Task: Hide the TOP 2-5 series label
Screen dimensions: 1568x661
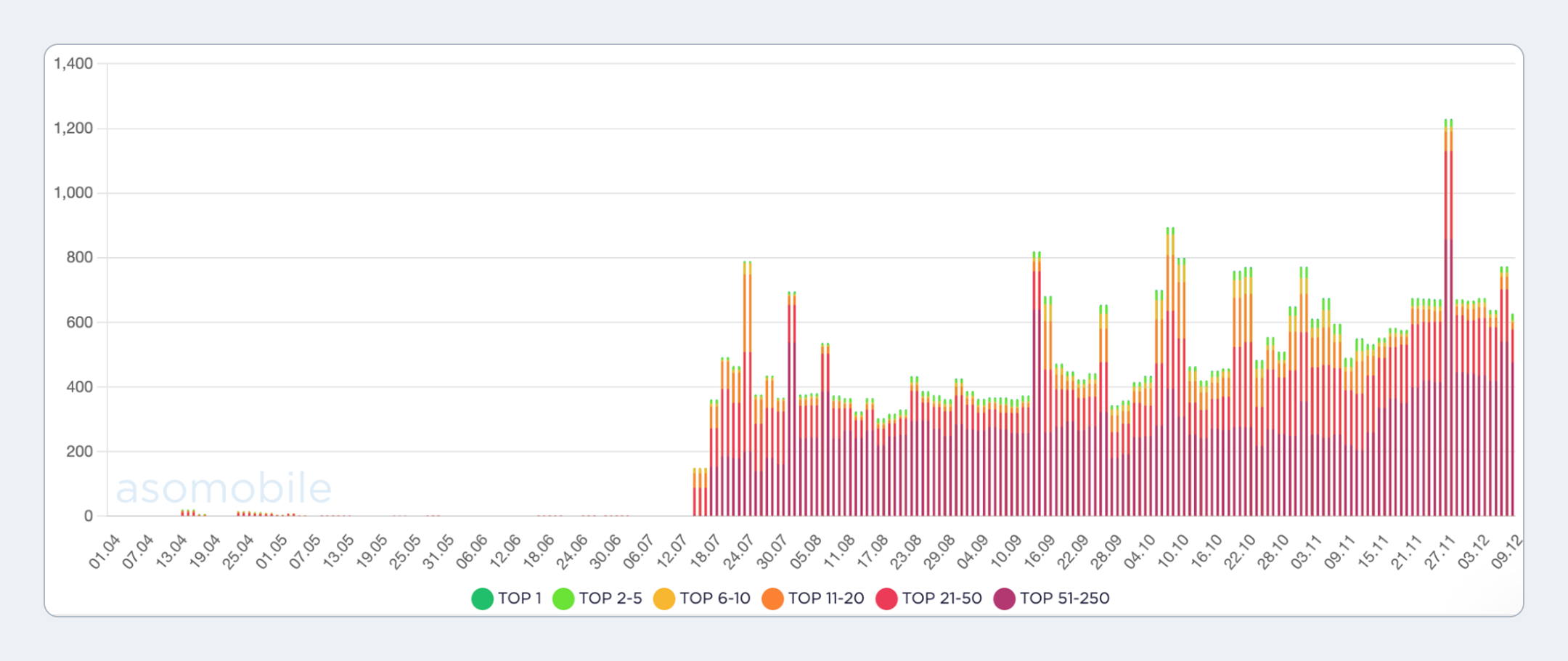Action: [x=611, y=599]
